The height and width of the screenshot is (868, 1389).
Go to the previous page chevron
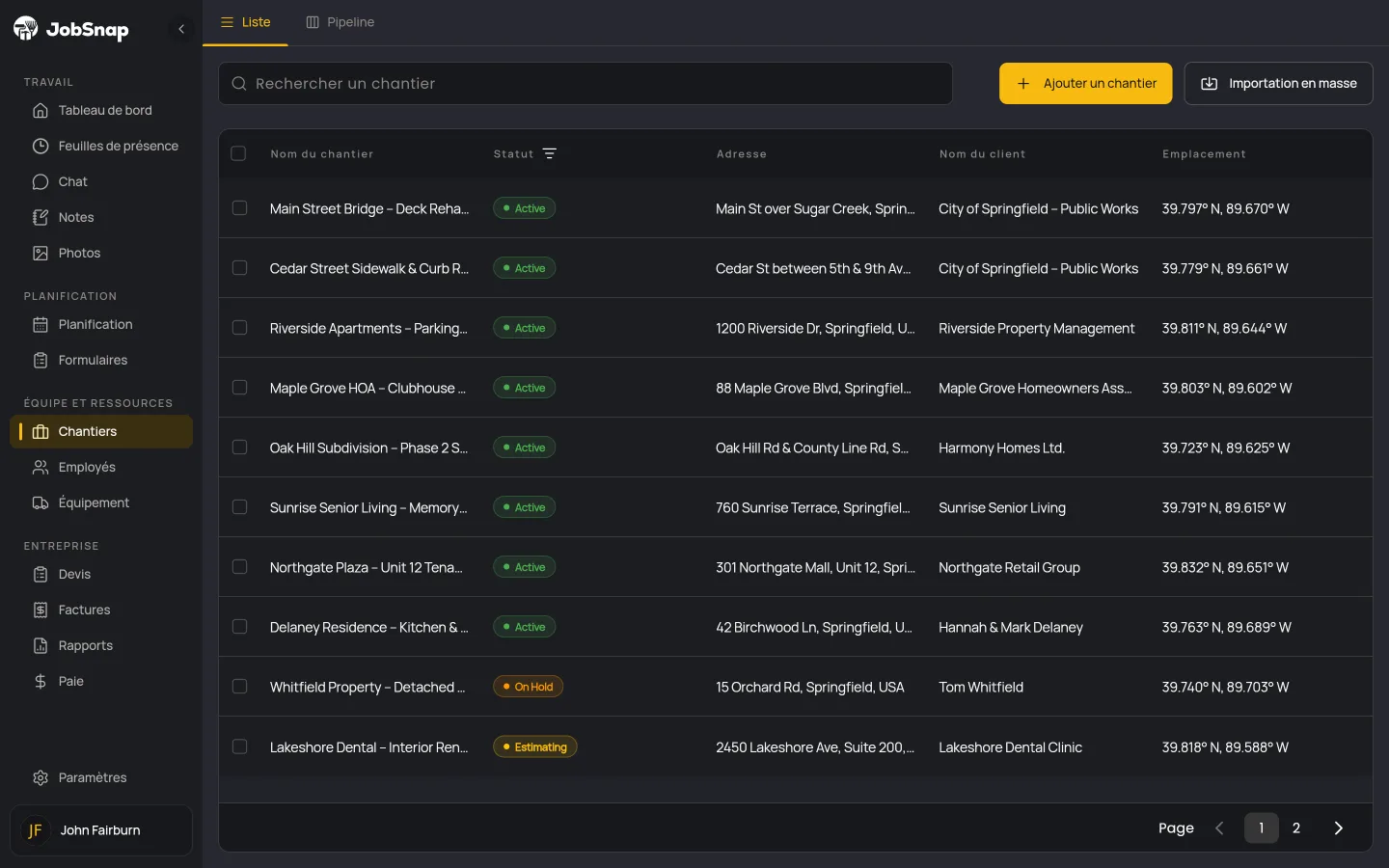coord(1219,828)
